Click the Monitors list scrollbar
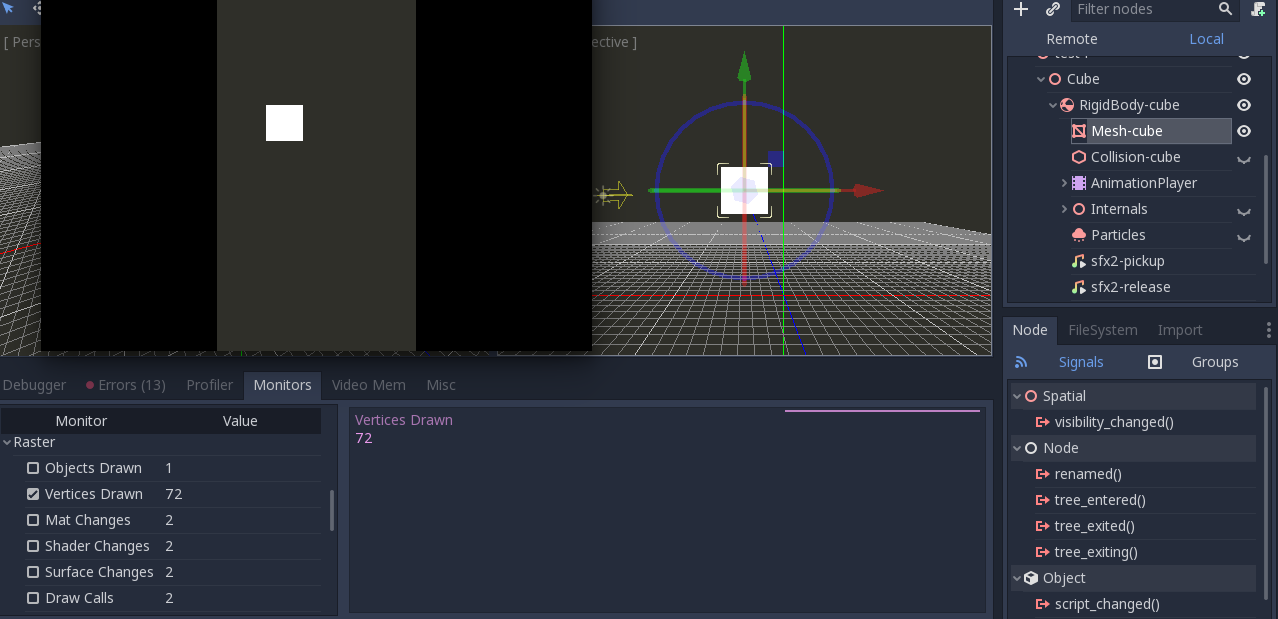This screenshot has width=1278, height=619. tap(332, 510)
